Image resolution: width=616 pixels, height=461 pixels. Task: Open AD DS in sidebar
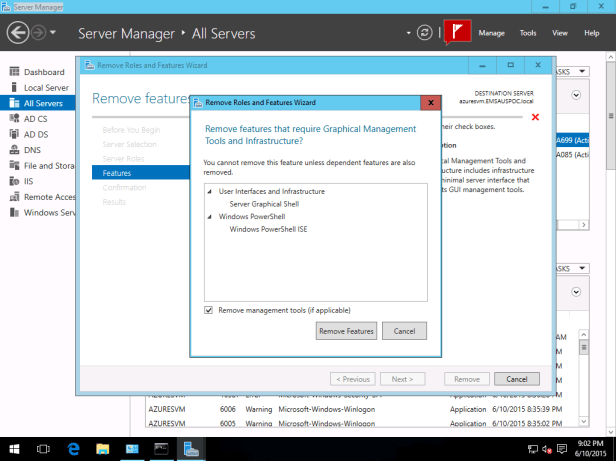tap(36, 134)
